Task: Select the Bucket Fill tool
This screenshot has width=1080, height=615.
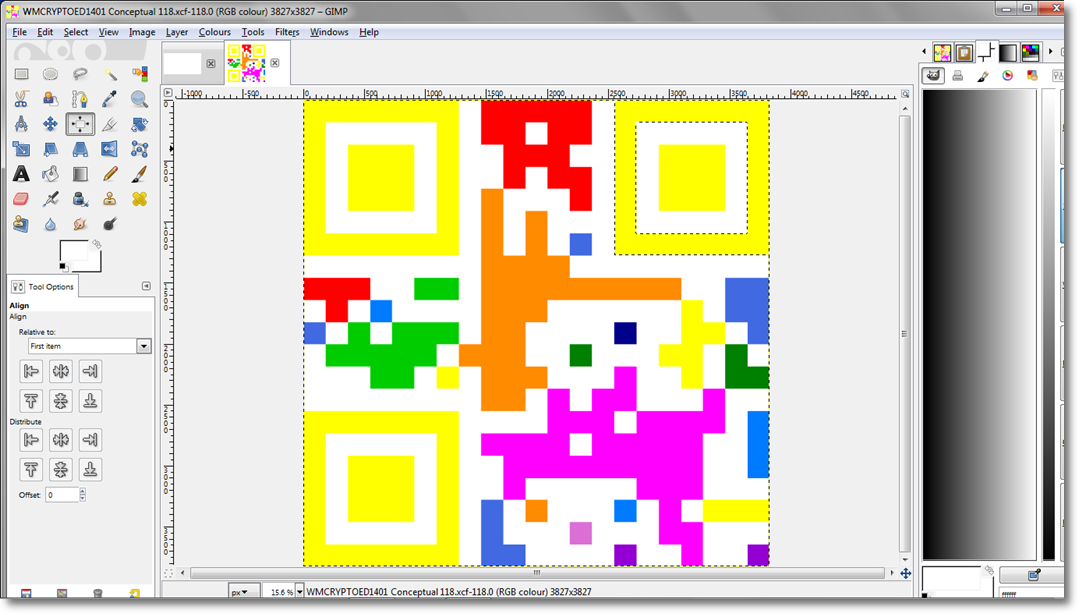Action: (50, 174)
